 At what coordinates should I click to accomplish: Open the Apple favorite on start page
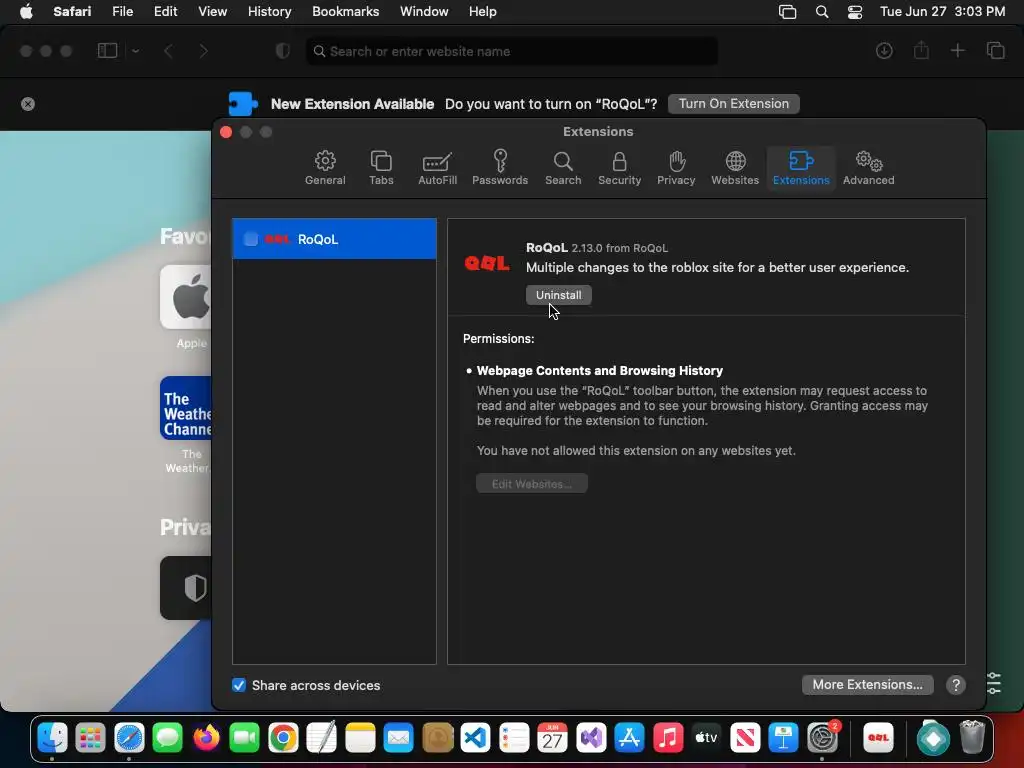[187, 298]
